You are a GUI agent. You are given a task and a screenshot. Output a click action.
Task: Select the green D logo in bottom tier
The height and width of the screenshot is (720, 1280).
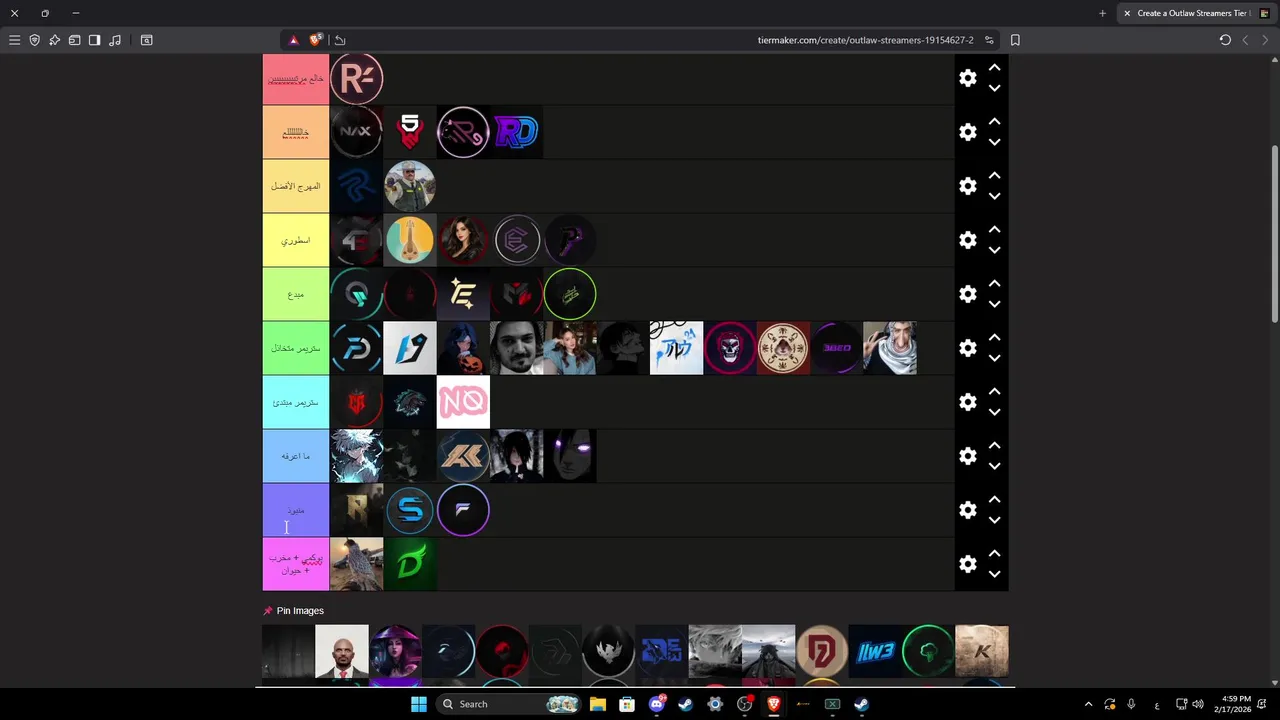coord(410,564)
